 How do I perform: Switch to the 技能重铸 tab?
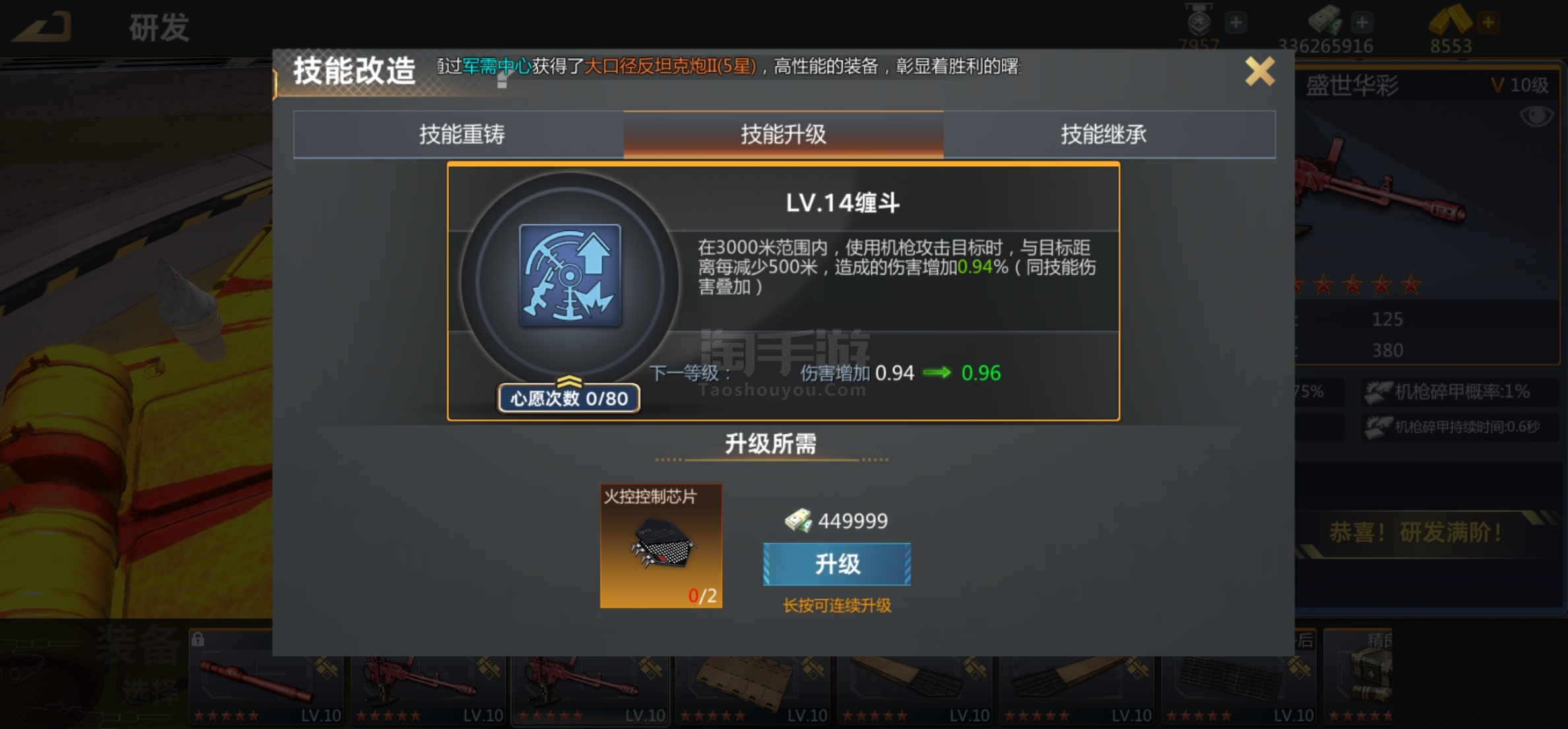[x=461, y=135]
